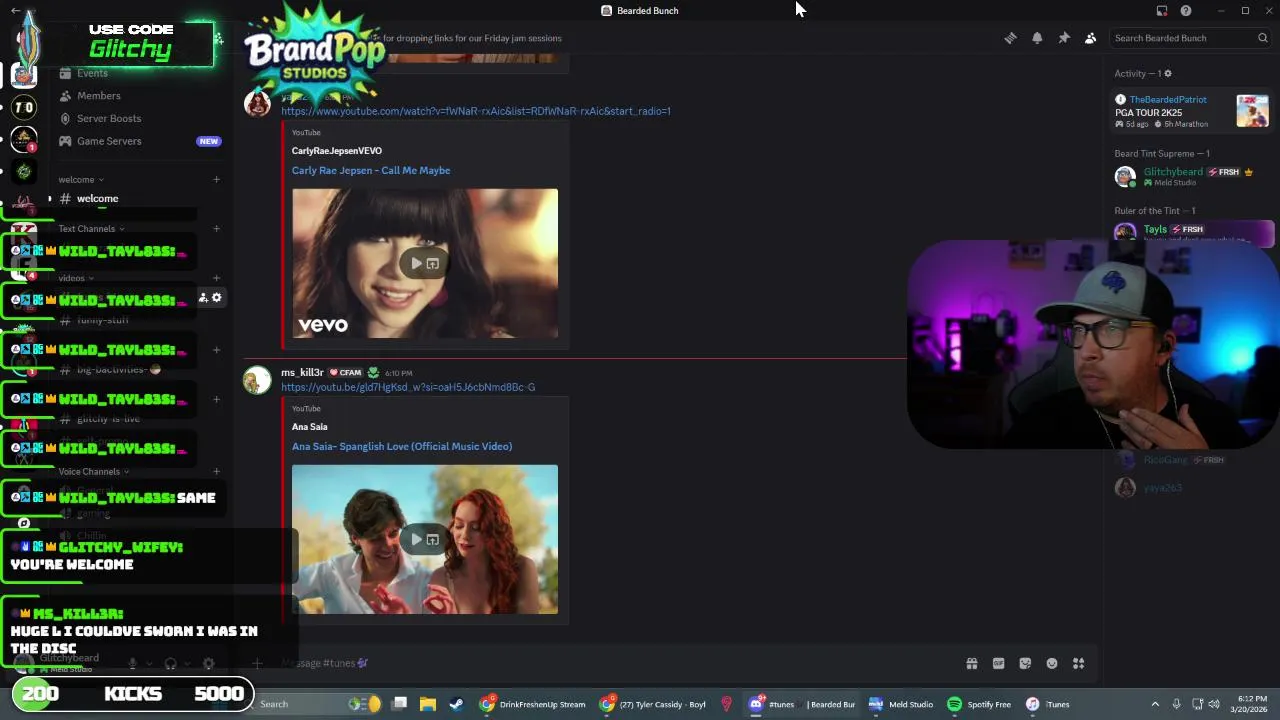The height and width of the screenshot is (720, 1280).
Task: Add a channel to Voice Channels category
Action: coord(216,472)
